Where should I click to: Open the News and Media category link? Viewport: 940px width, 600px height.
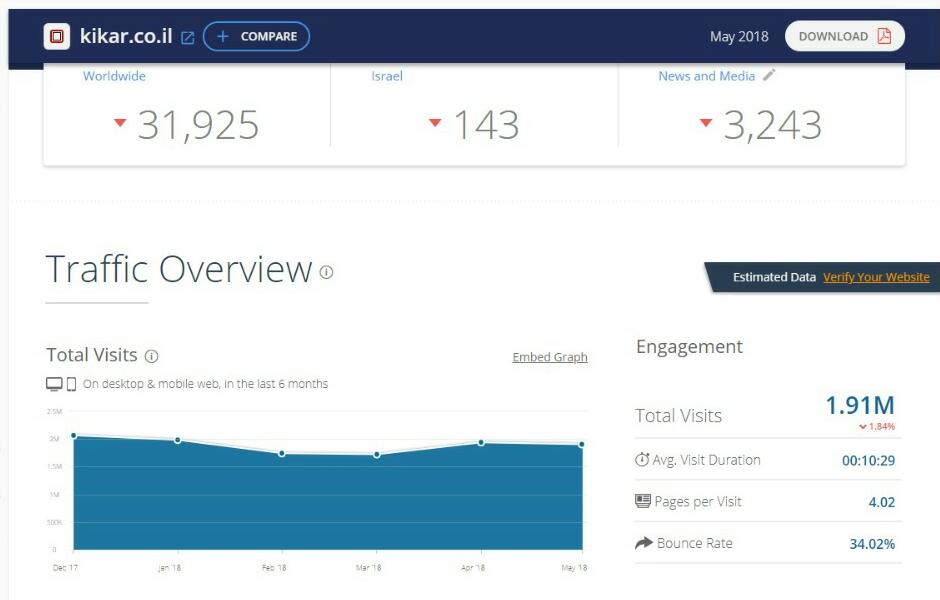coord(706,76)
